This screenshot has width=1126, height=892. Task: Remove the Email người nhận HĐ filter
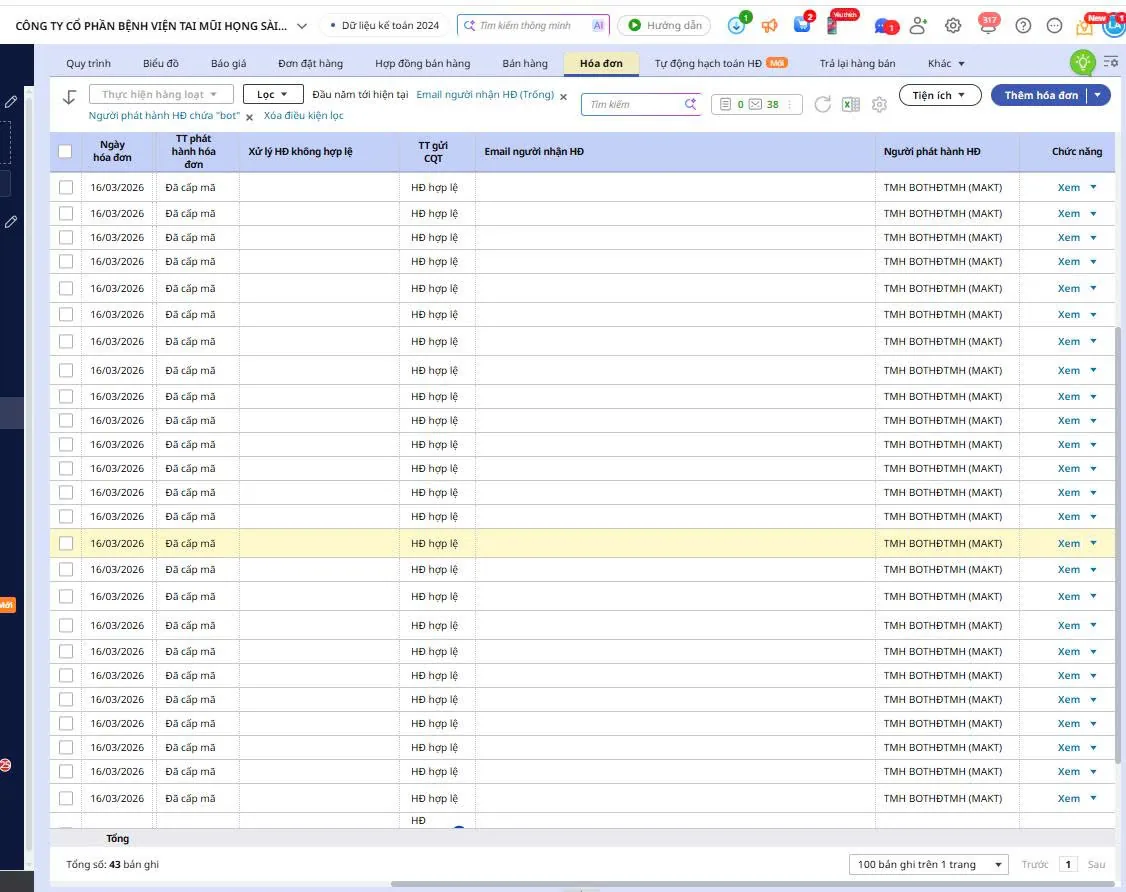point(564,96)
